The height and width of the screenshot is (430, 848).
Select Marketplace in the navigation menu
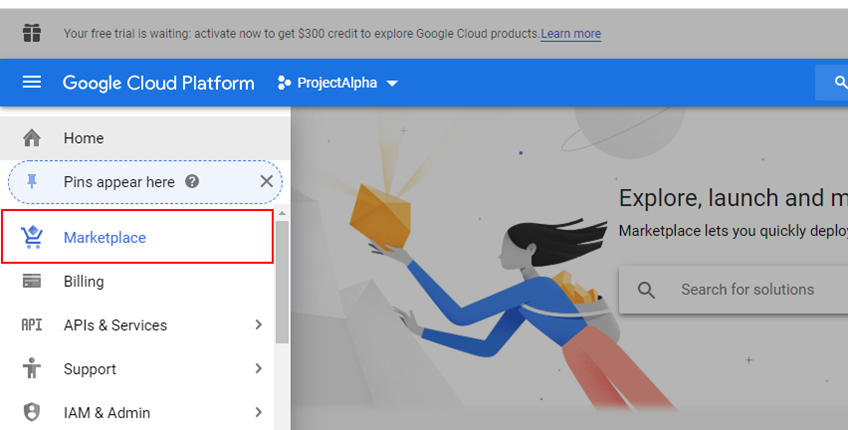(x=137, y=237)
